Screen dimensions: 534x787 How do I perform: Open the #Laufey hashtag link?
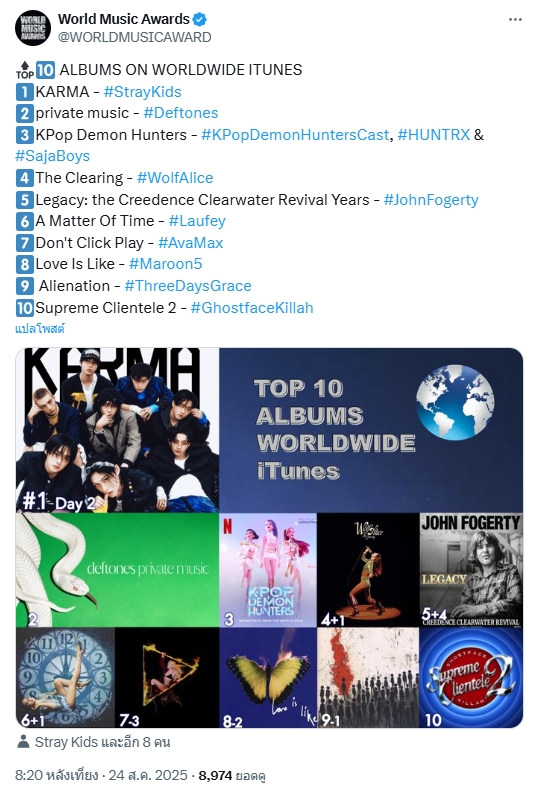pos(197,221)
